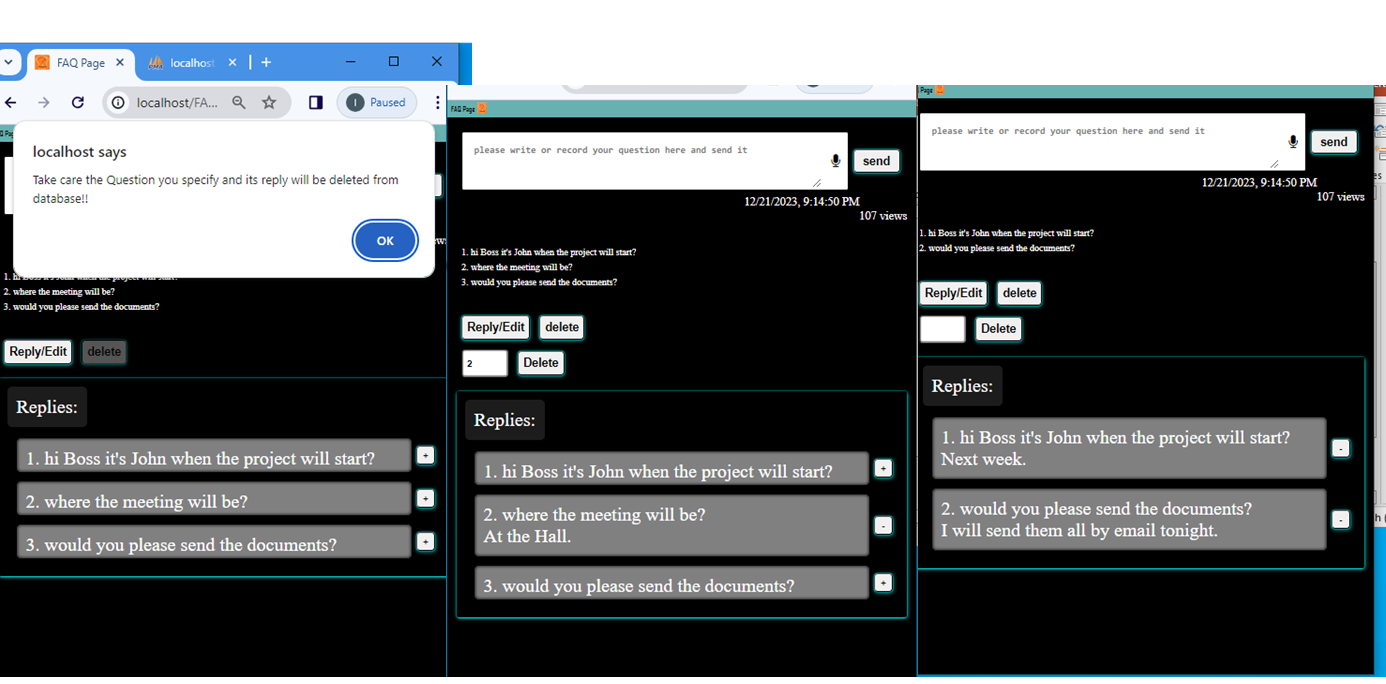Screen dimensions: 1386x684
Task: Open the Chrome side panel icon
Action: point(315,102)
